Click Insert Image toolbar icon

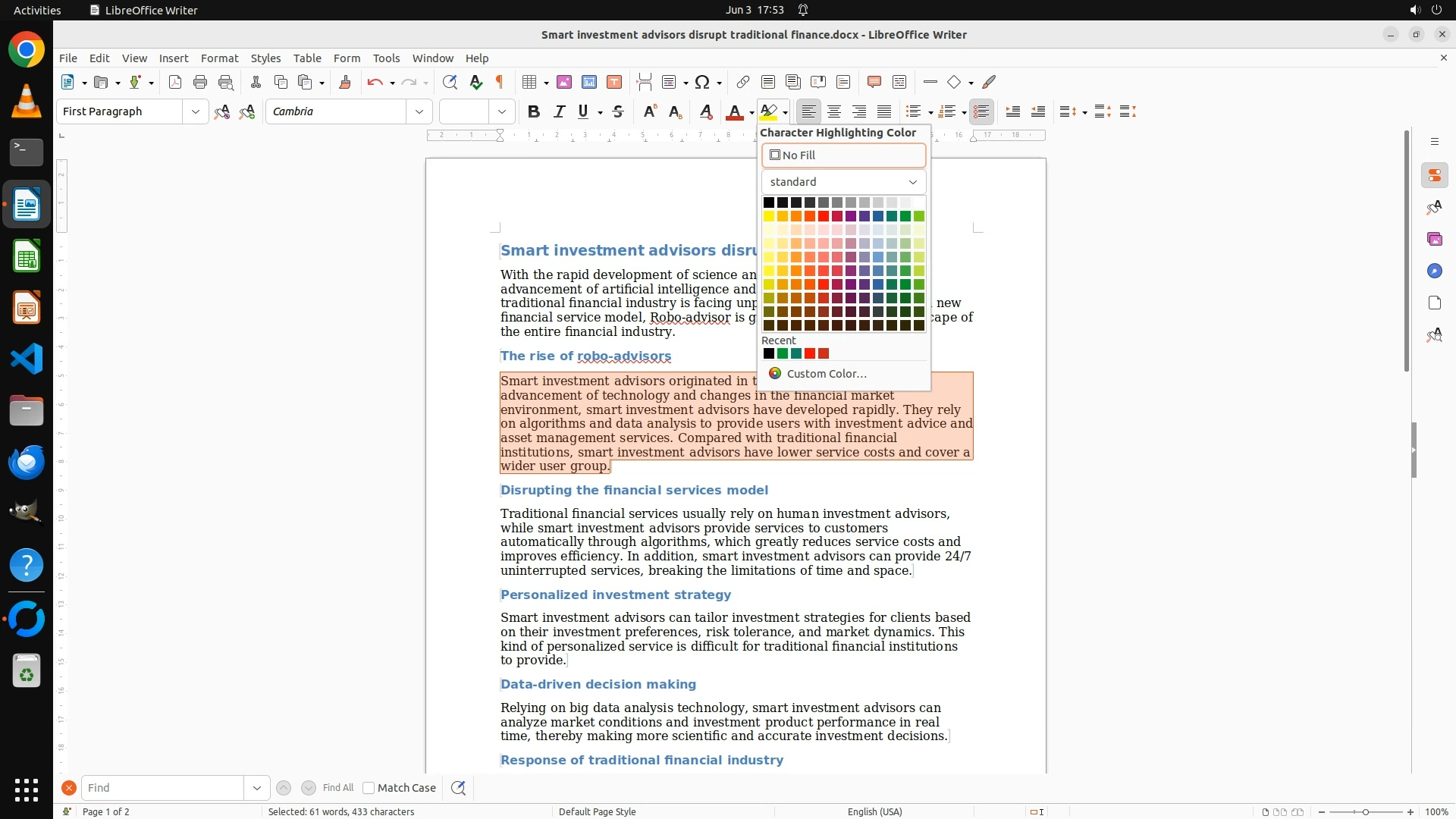pyautogui.click(x=563, y=82)
